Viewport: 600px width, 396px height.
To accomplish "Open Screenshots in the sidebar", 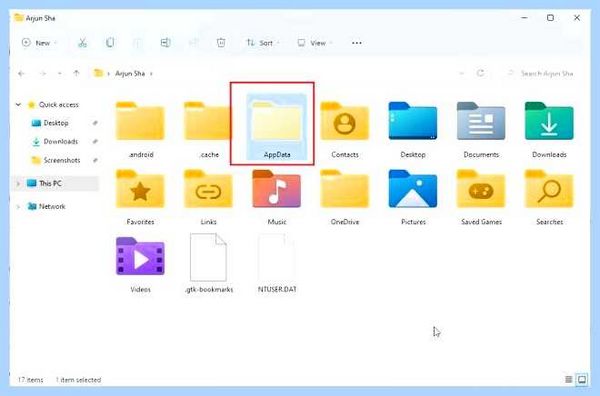I will point(62,160).
